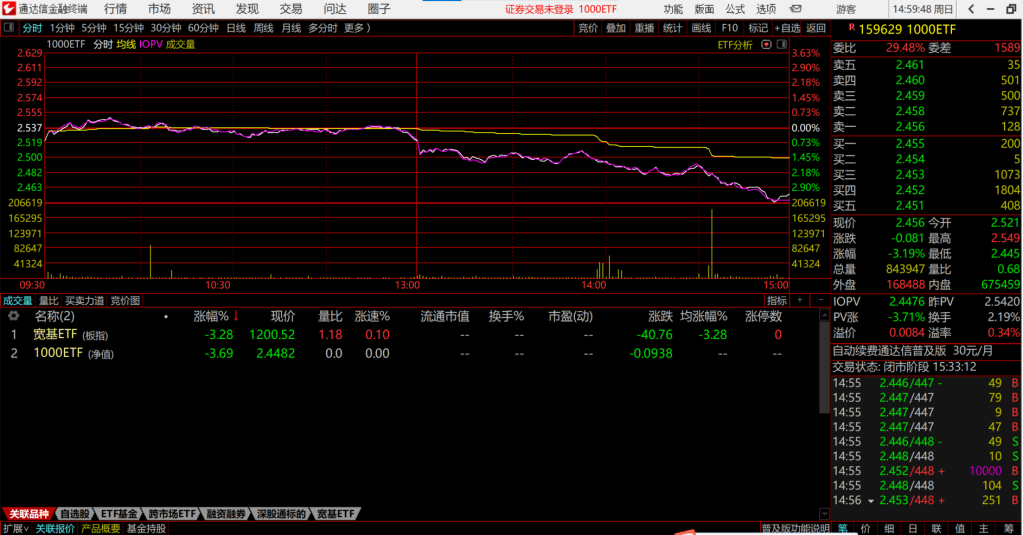Switch to the ETF基金 bottom tab
The image size is (1023, 535).
pos(119,514)
